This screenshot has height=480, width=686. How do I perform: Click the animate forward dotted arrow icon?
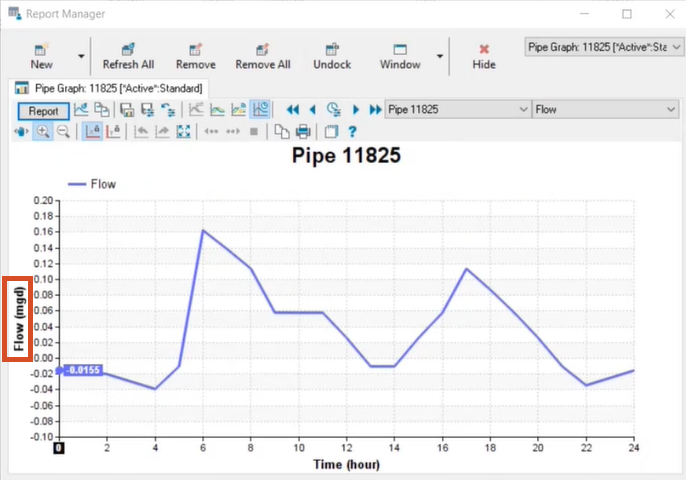[x=233, y=131]
